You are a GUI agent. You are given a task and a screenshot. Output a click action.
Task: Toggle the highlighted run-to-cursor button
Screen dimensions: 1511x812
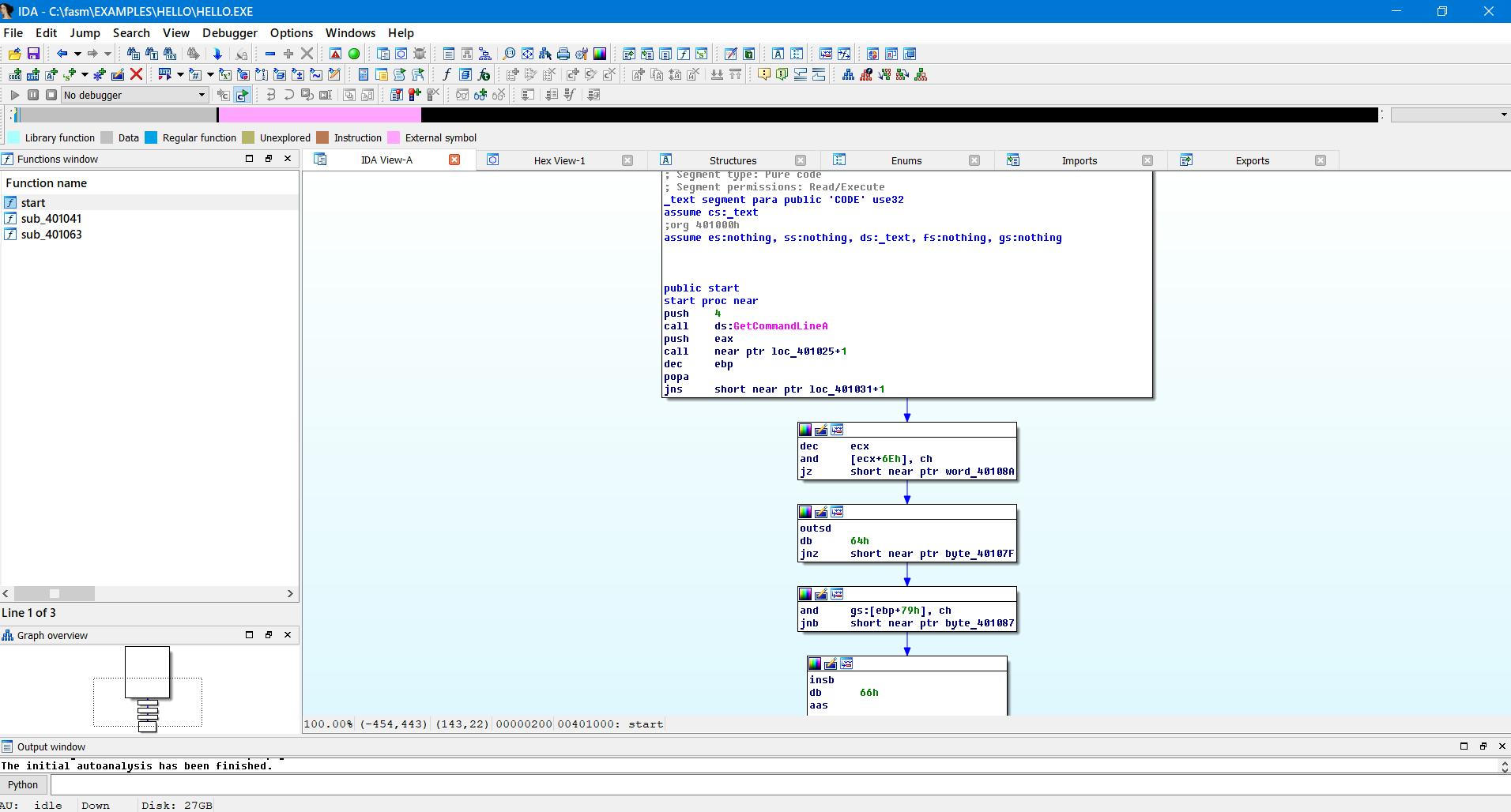pyautogui.click(x=242, y=95)
